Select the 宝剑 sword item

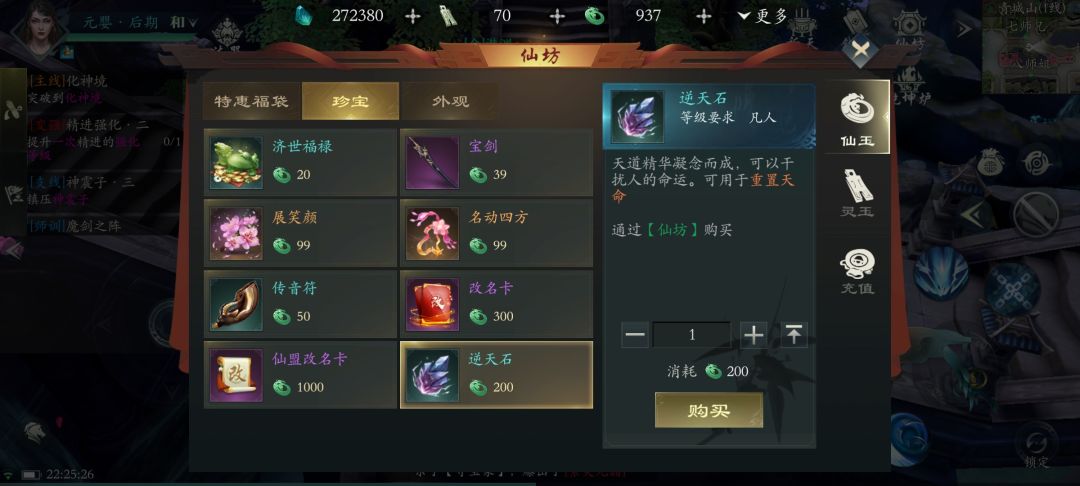click(496, 162)
